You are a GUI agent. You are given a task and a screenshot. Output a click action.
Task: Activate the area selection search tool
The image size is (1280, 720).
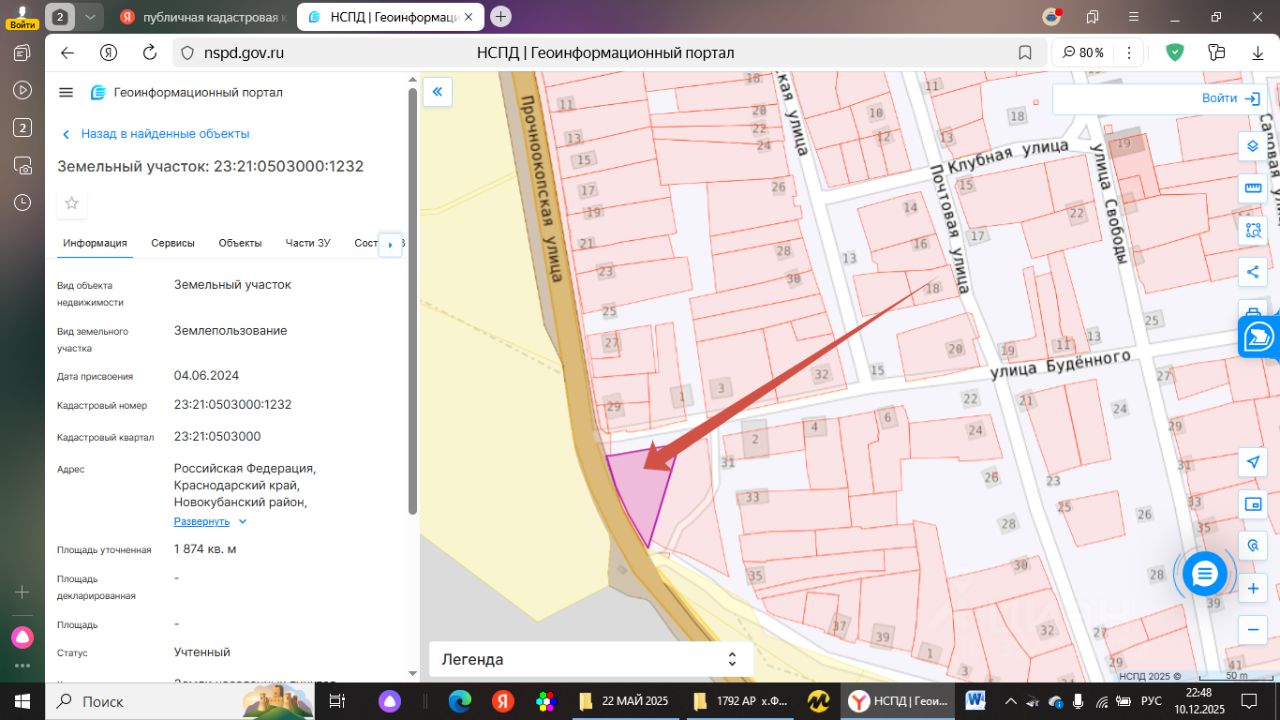click(1252, 230)
